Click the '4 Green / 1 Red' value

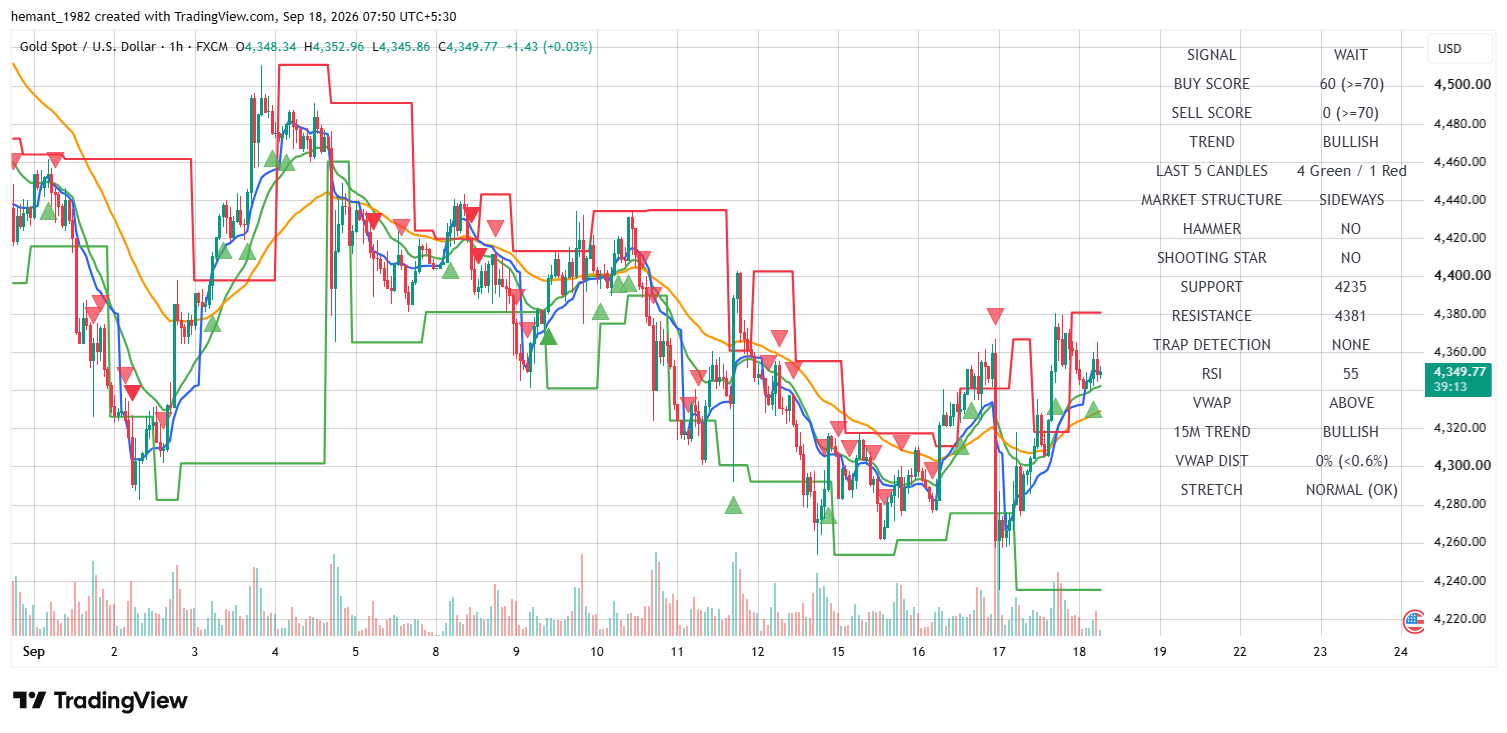(x=1351, y=171)
